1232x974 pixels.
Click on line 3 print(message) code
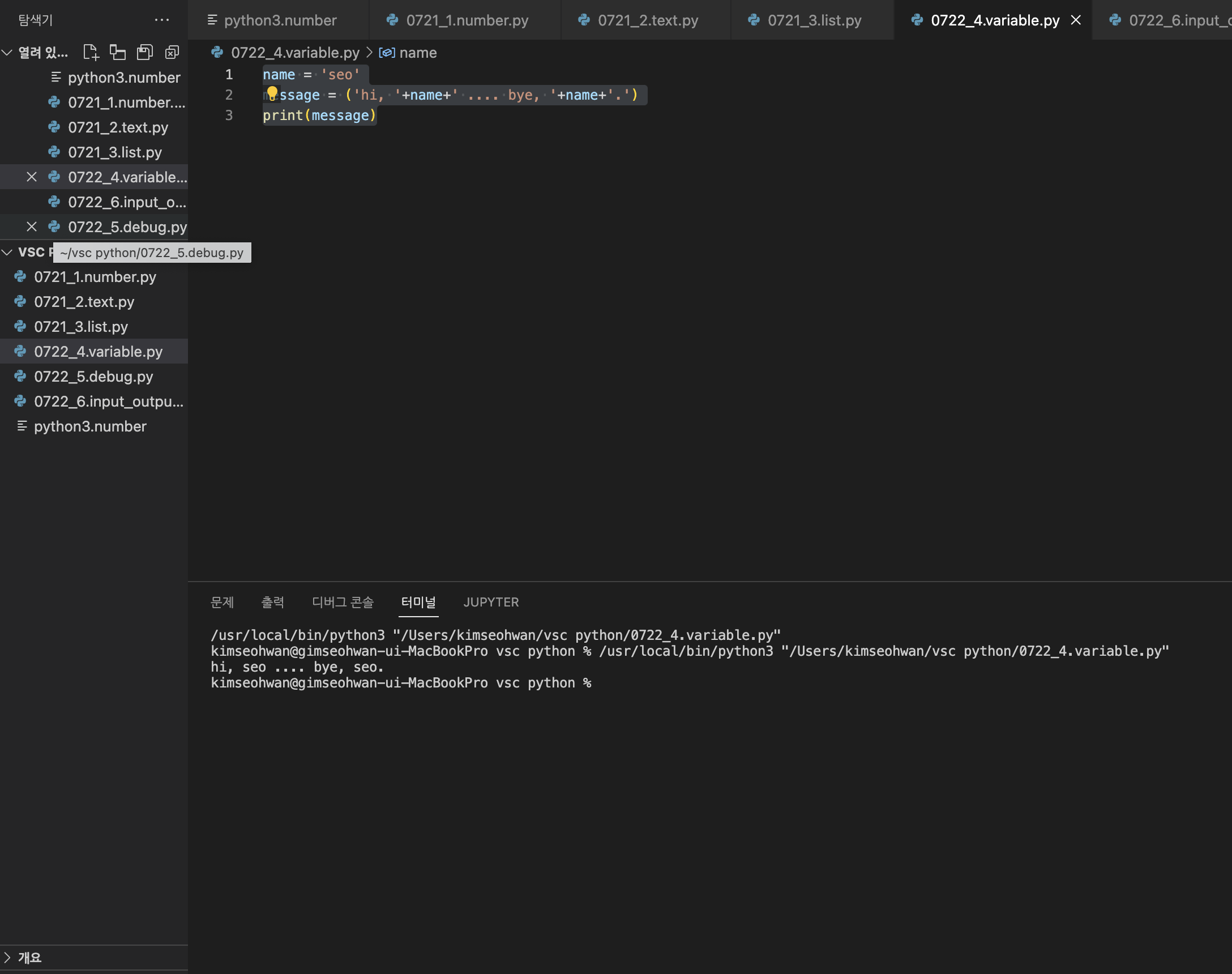pos(319,115)
